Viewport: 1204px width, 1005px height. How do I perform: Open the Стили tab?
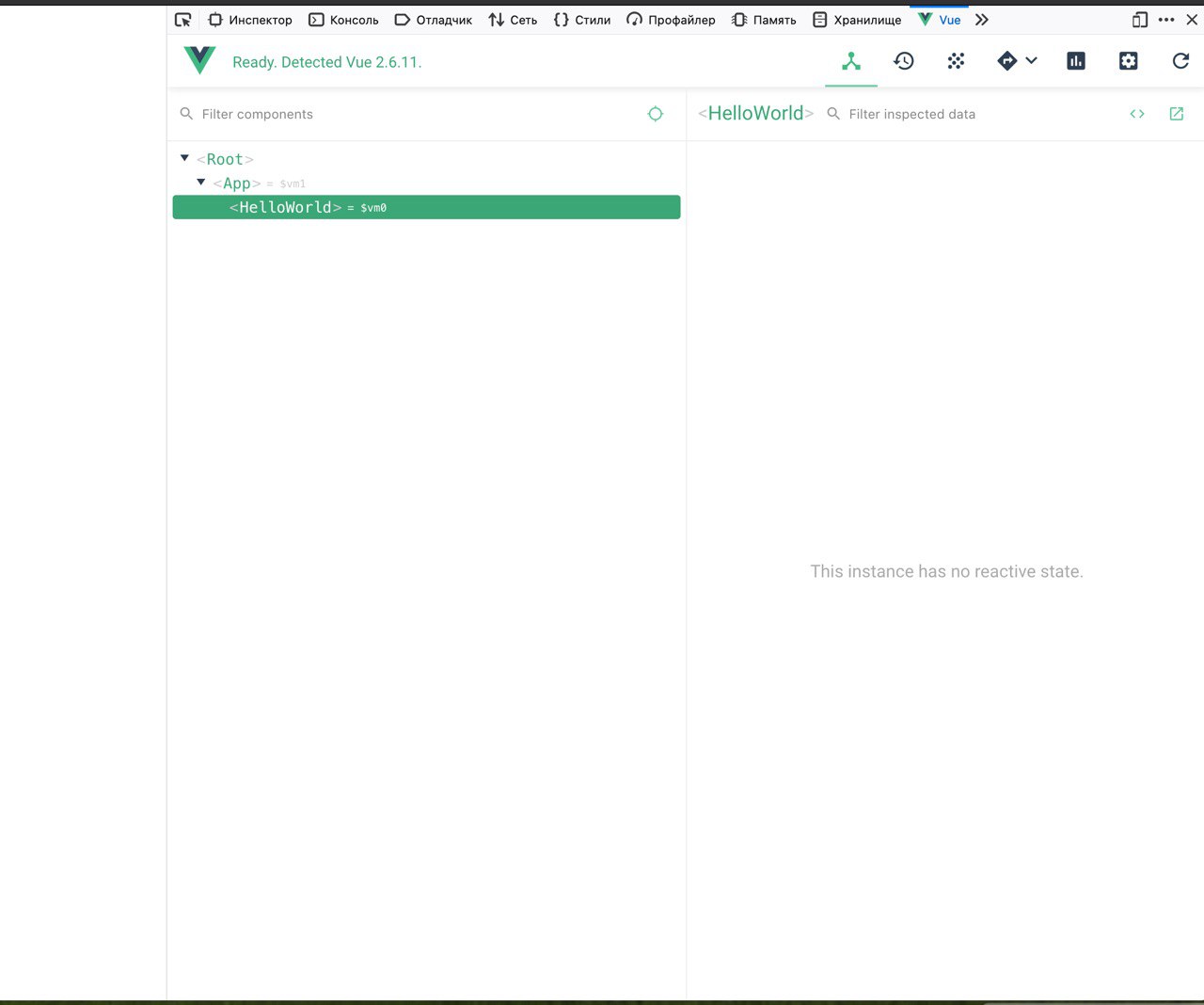click(x=582, y=20)
